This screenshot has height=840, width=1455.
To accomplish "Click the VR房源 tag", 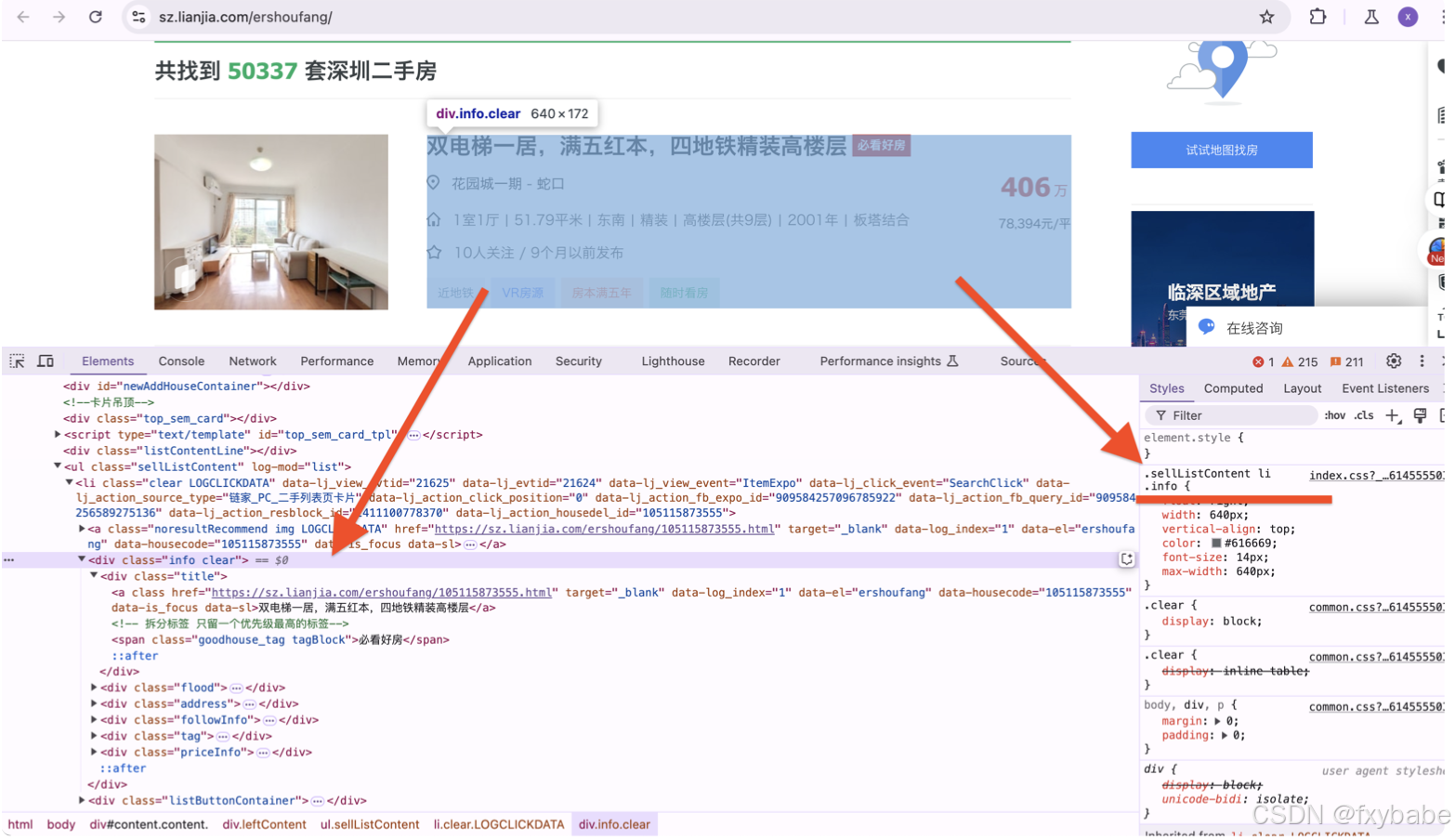I will click(x=522, y=293).
